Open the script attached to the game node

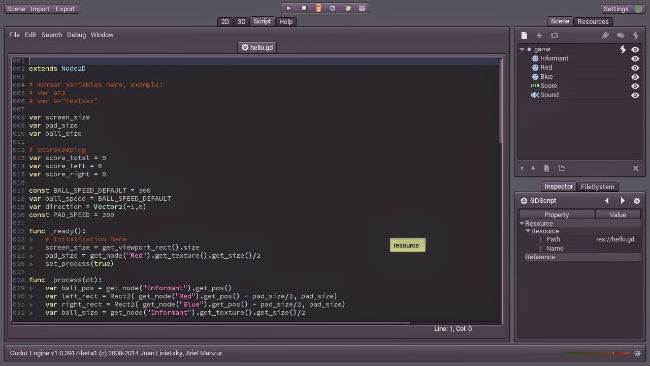(x=623, y=49)
